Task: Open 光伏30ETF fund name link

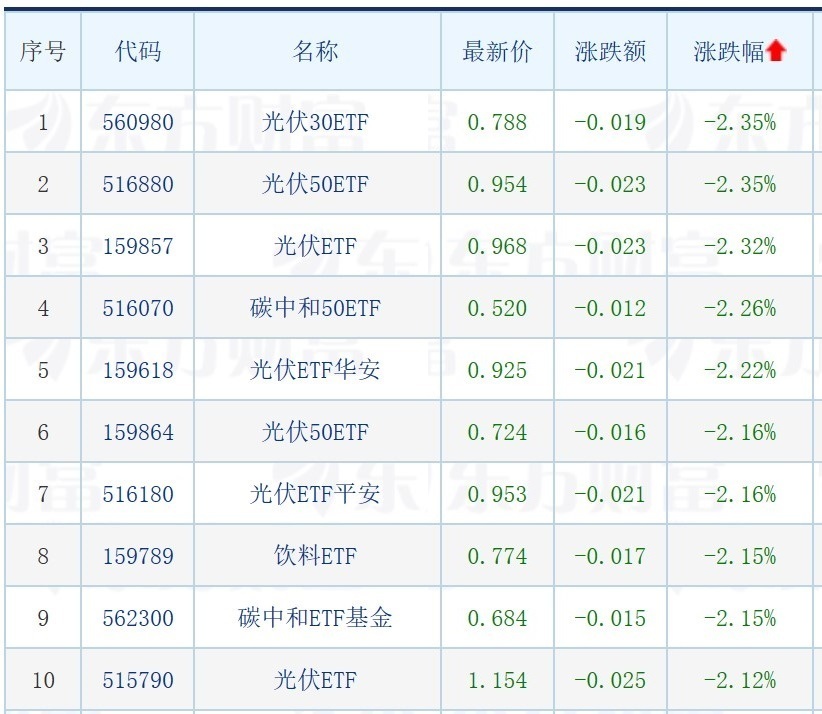Action: 316,122
